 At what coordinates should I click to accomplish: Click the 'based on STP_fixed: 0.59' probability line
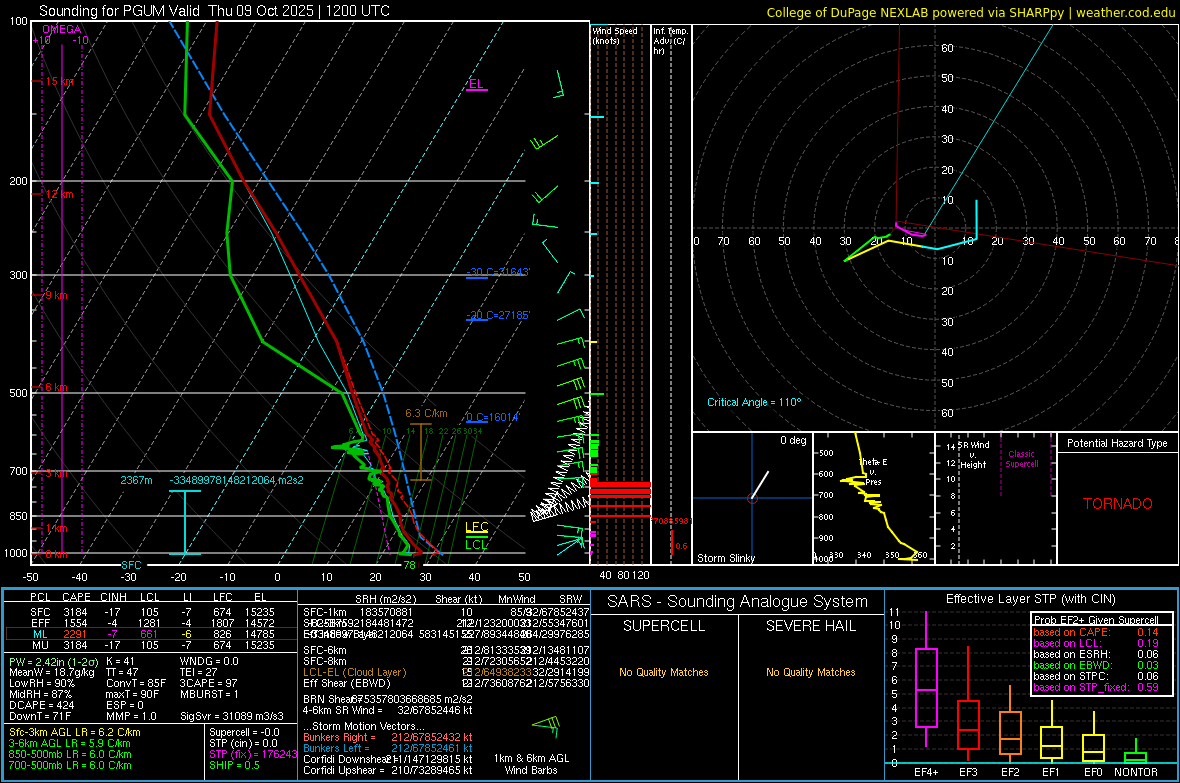click(x=1096, y=687)
